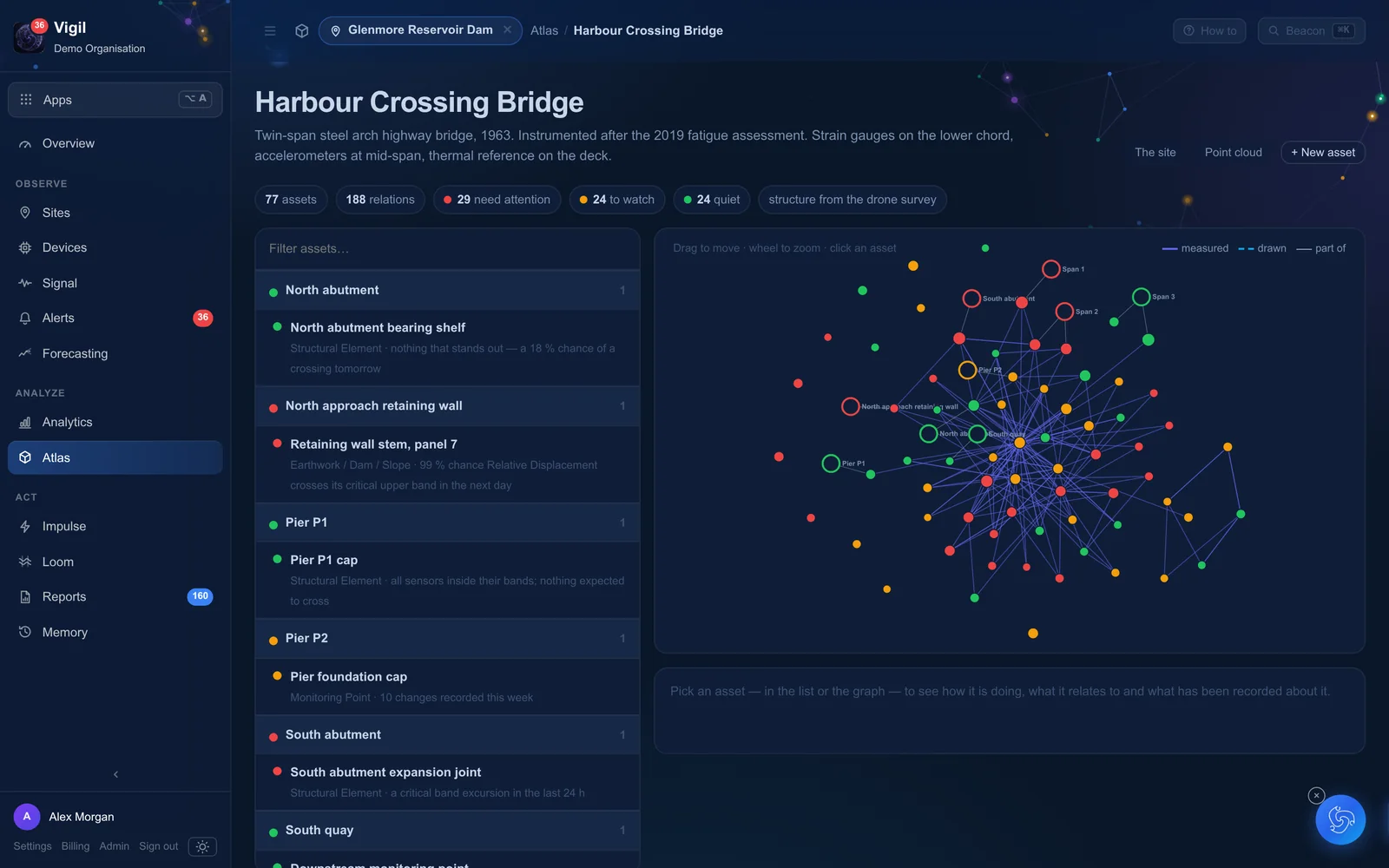1389x868 pixels.
Task: Open Loom via its icon
Action: (25, 562)
